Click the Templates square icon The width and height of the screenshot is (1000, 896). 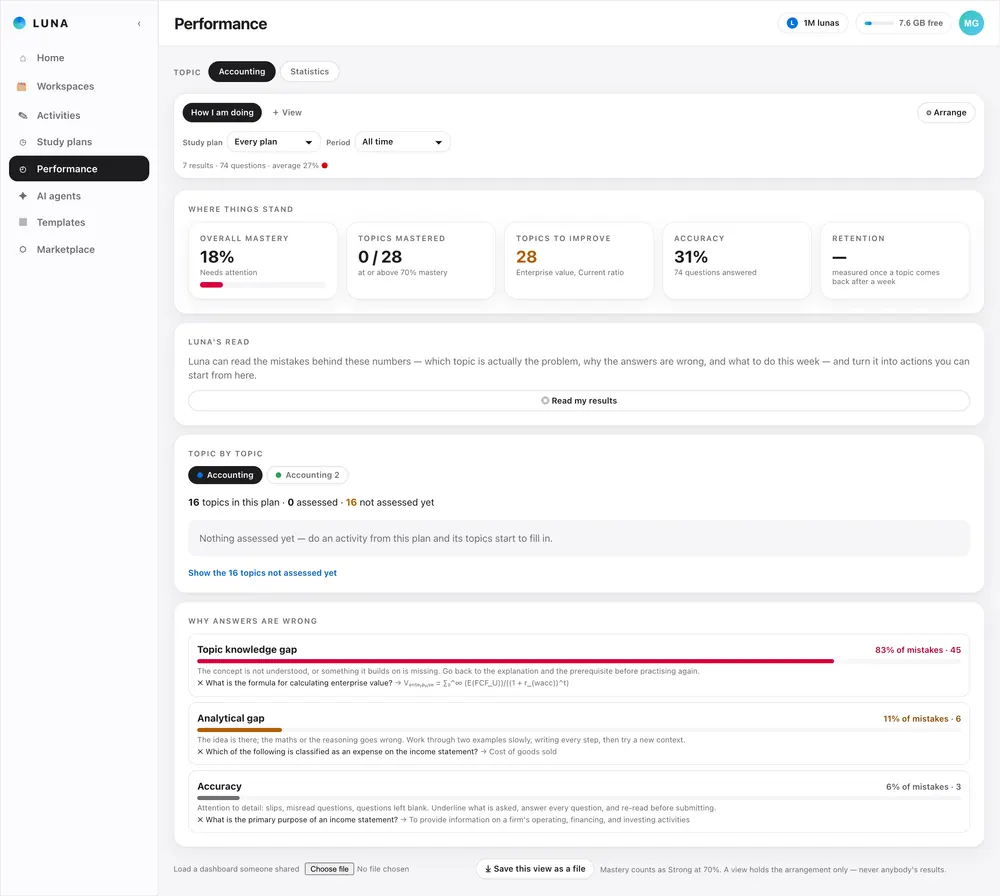(x=23, y=222)
